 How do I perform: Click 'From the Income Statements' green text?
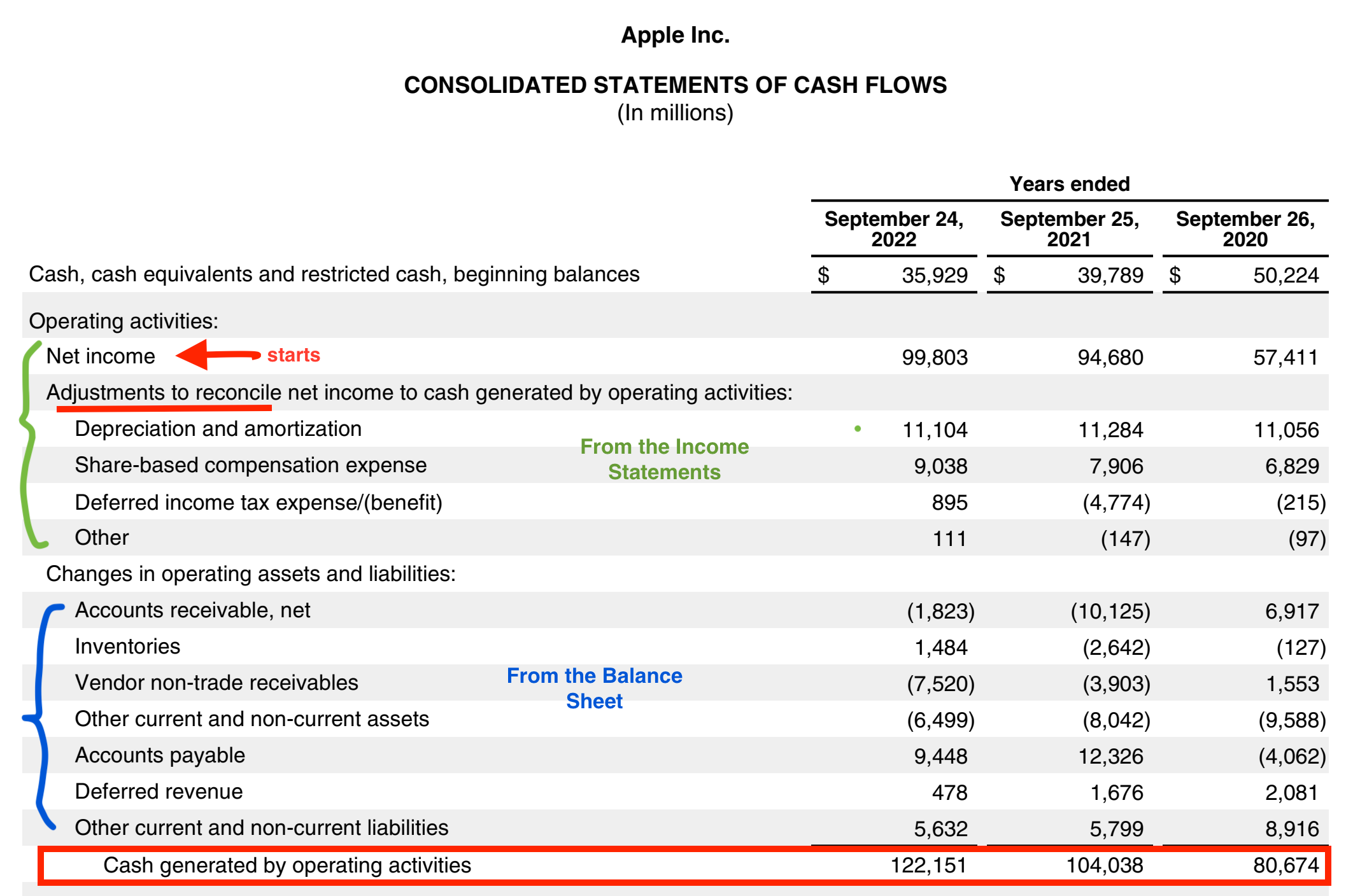click(x=664, y=459)
